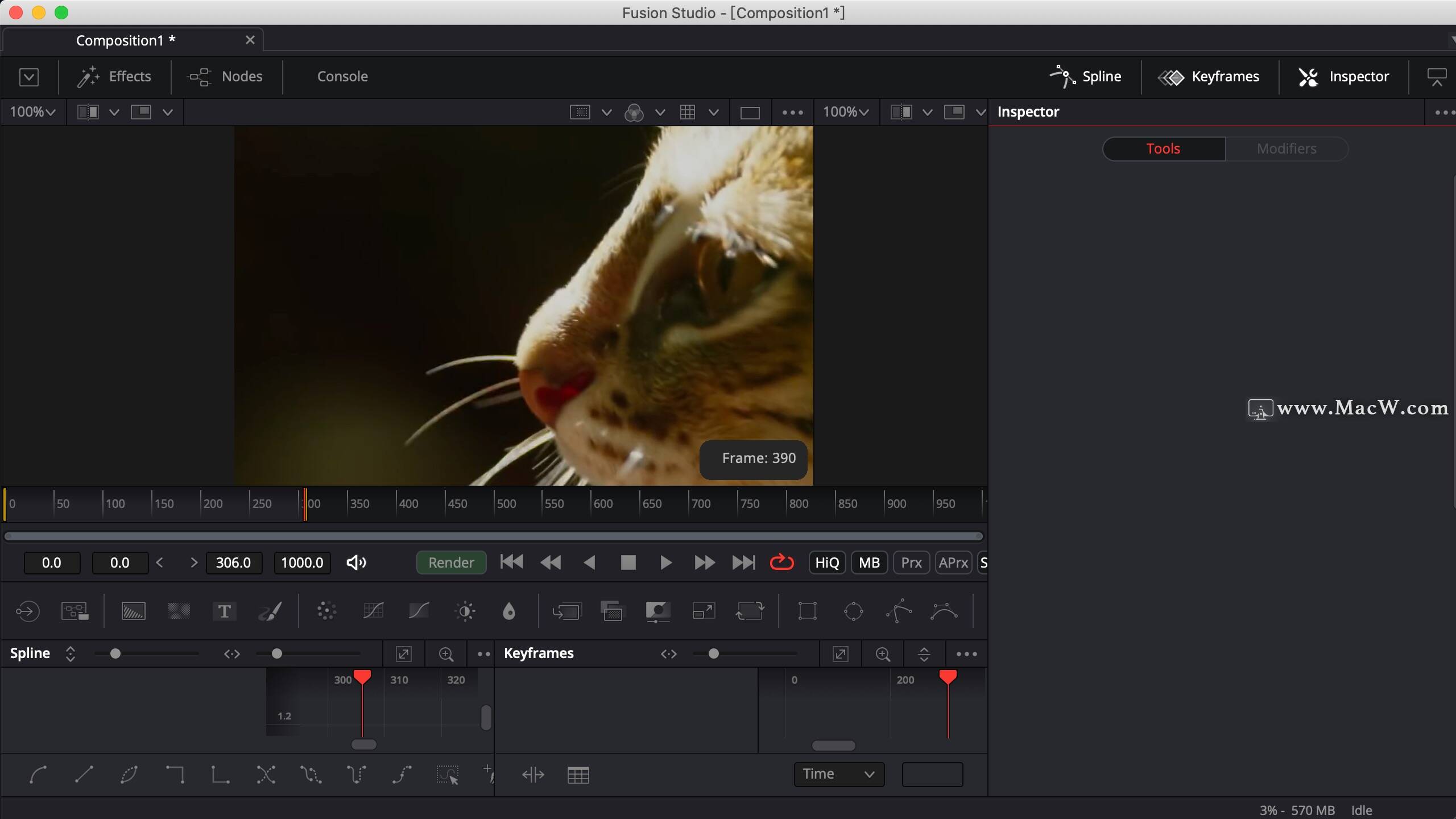Toggle APrx auto proxy mode
The height and width of the screenshot is (819, 1456).
pos(953,562)
